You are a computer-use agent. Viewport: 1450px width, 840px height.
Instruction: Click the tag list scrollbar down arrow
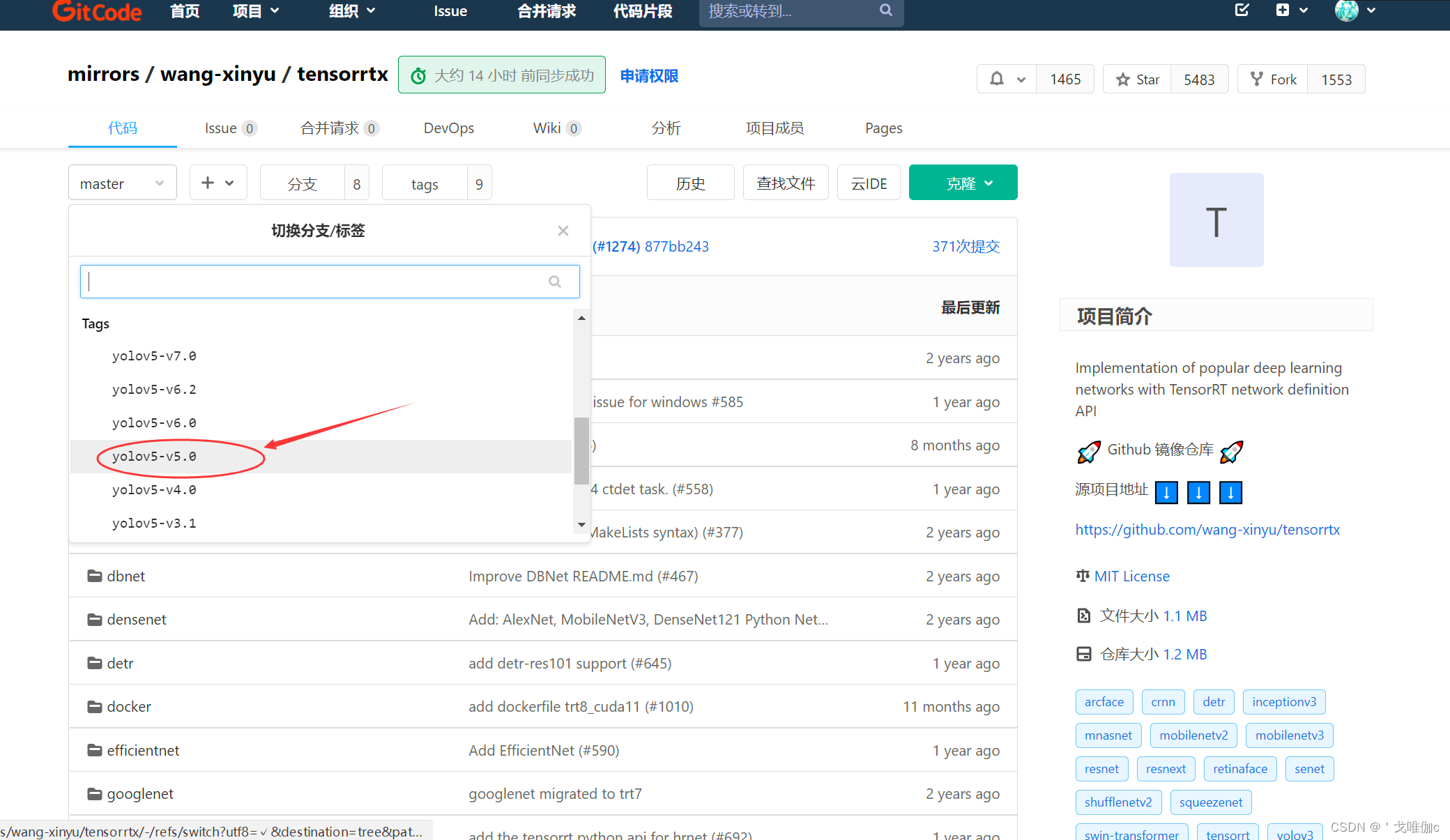point(581,525)
